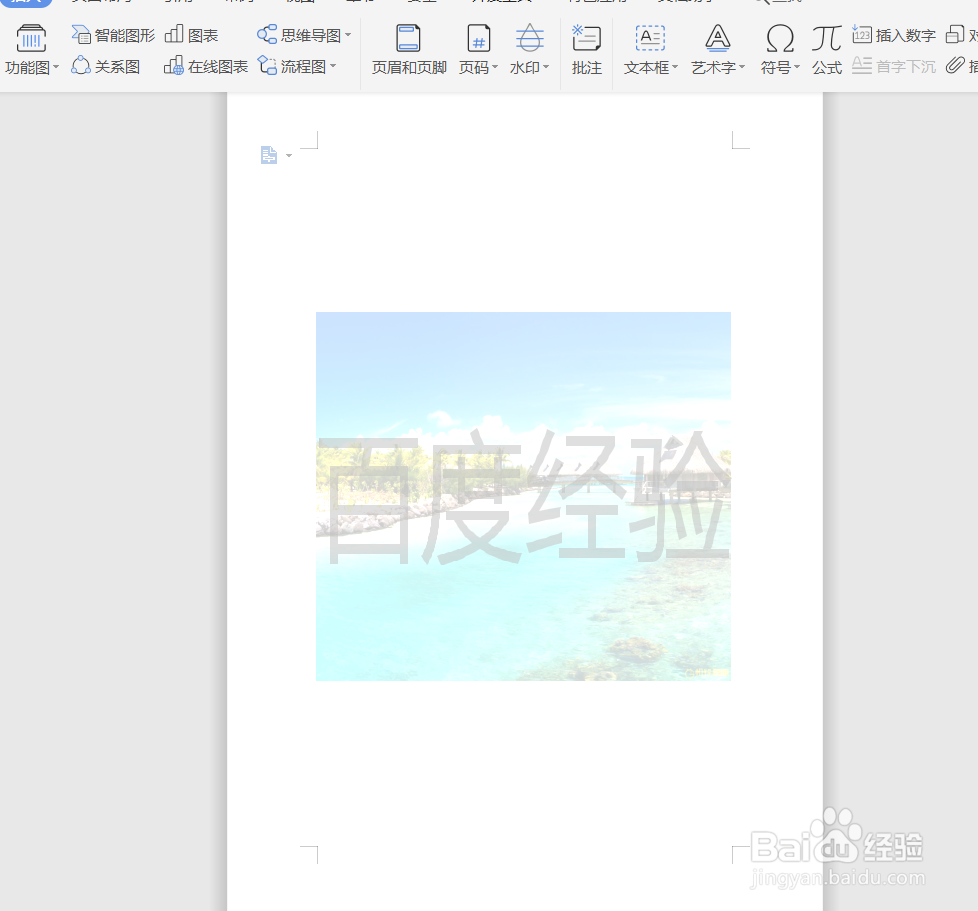Expand the 思维导图 dropdown arrow
The image size is (978, 911).
tap(348, 36)
